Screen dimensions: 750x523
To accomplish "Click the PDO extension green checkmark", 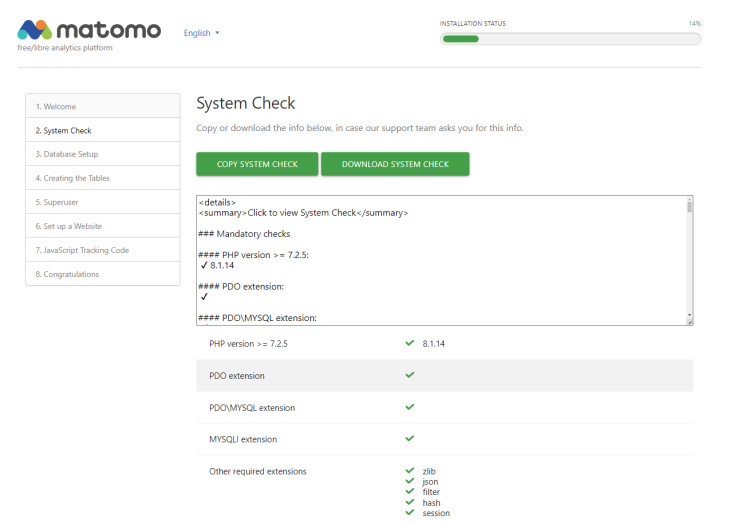I will pyautogui.click(x=410, y=375).
